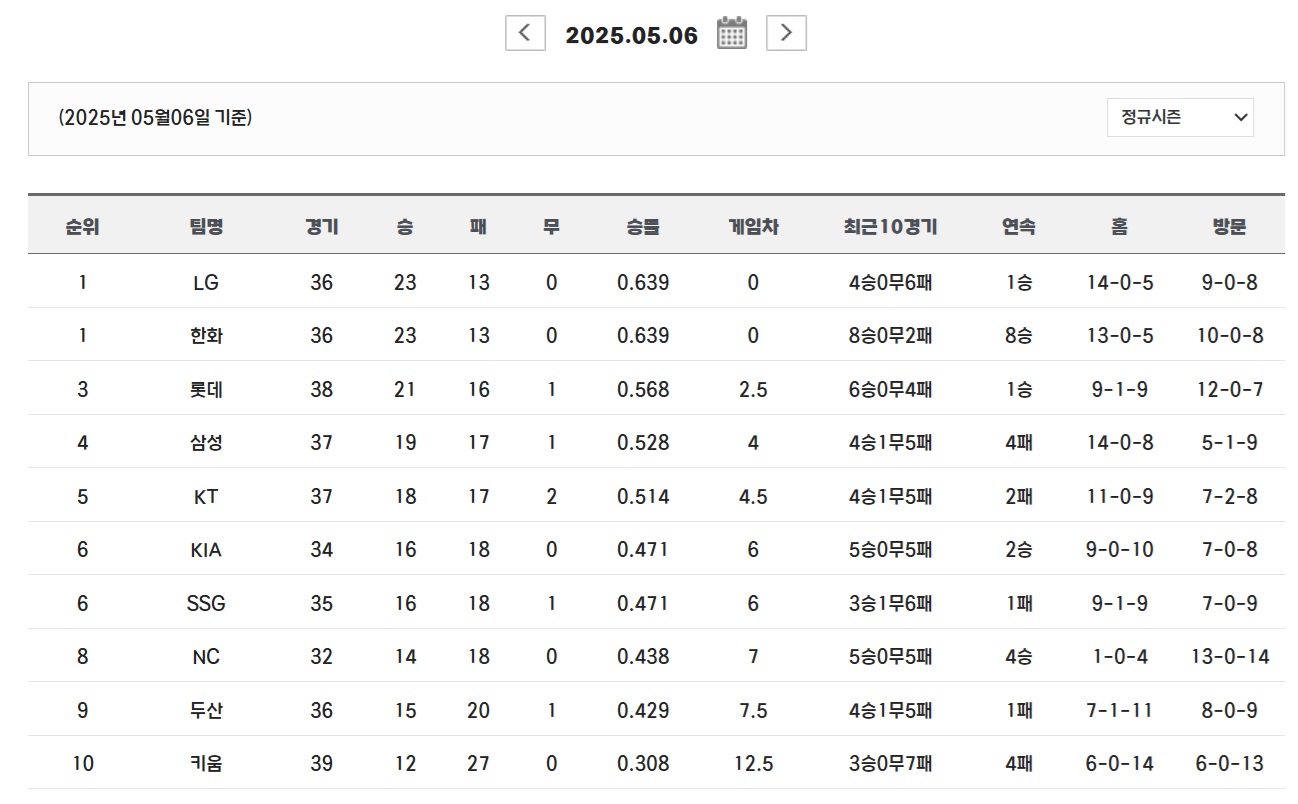This screenshot has height=804, width=1298.
Task: Select the 두산 standings row
Action: point(650,710)
